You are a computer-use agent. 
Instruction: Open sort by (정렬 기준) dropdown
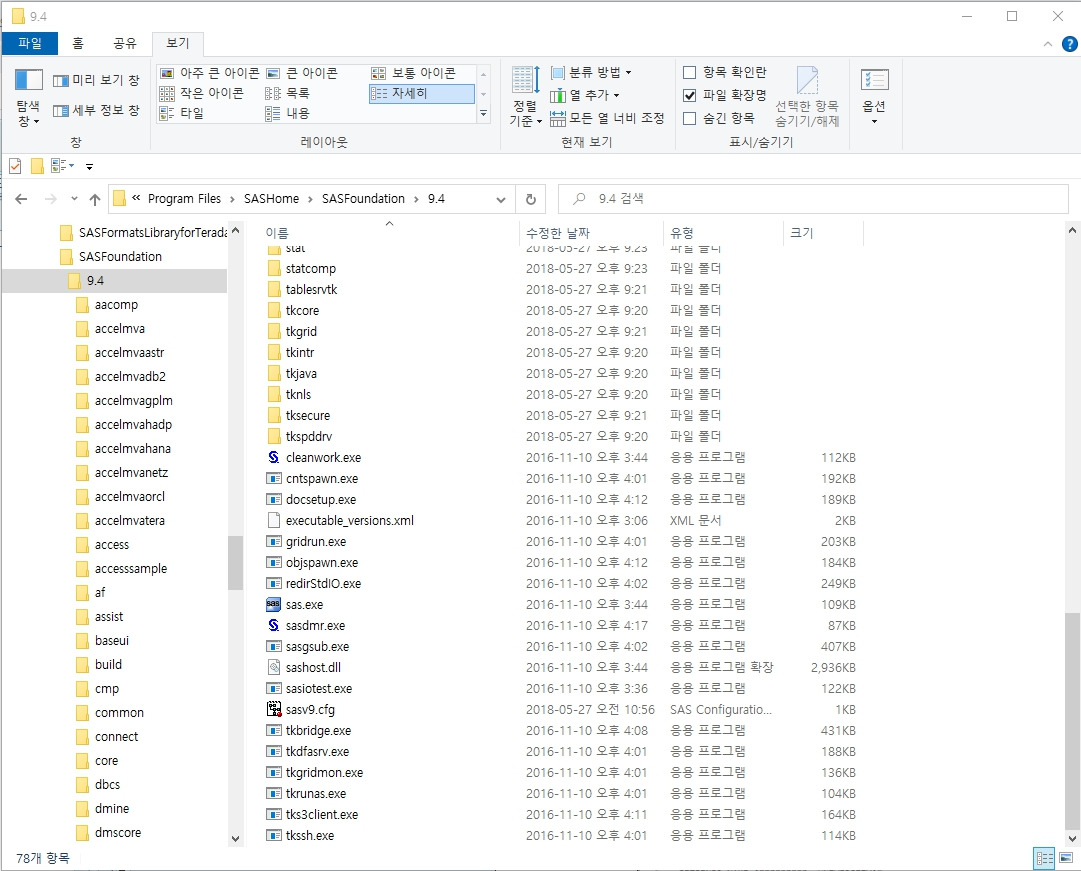point(525,97)
